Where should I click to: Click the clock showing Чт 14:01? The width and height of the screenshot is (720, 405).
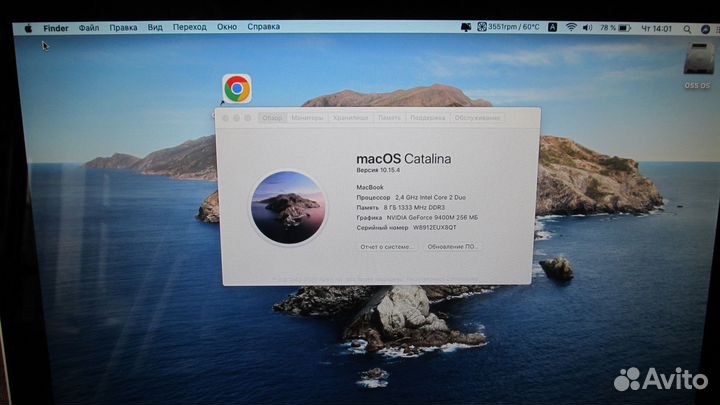click(656, 28)
